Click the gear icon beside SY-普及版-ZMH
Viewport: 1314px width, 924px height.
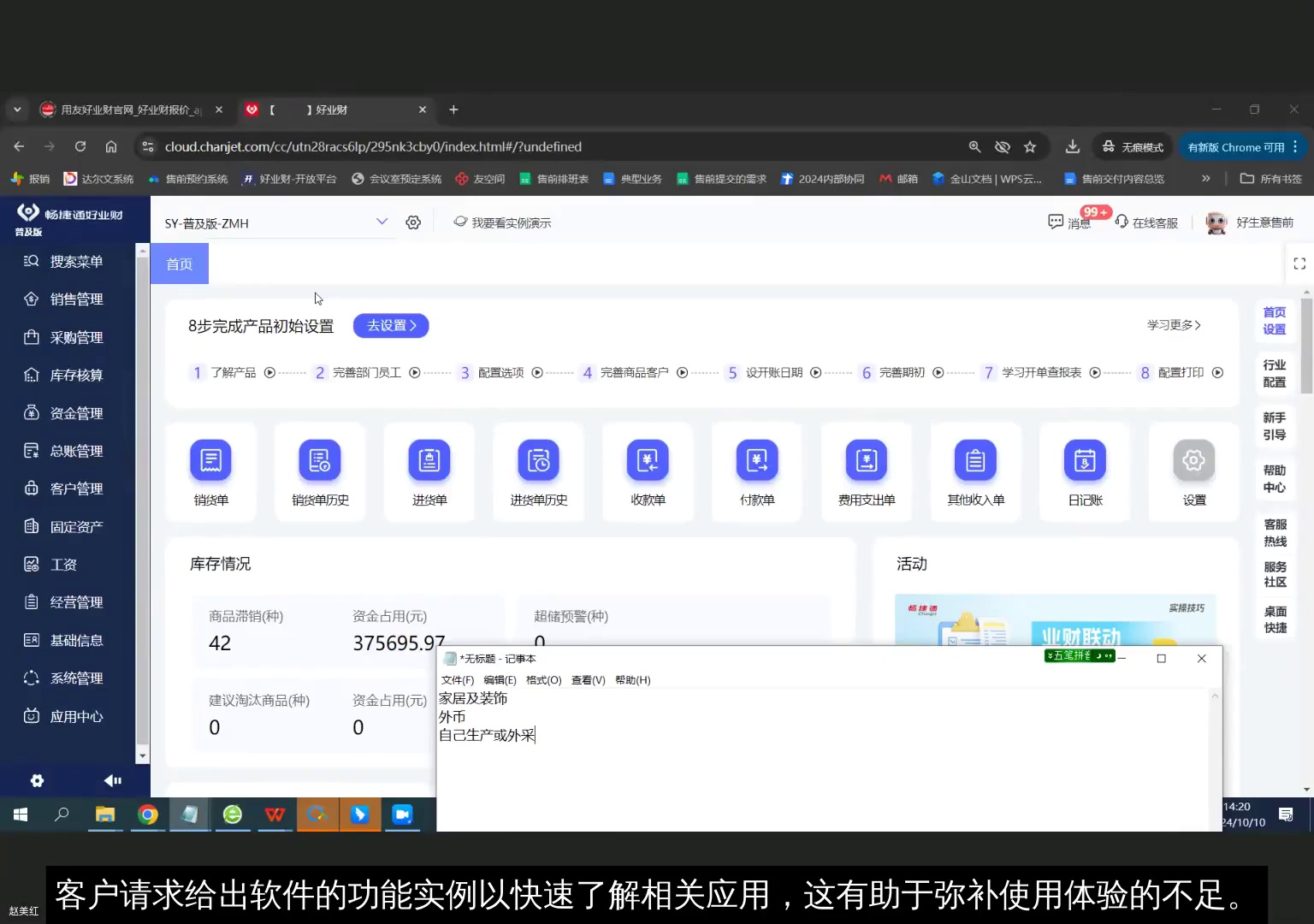[413, 222]
